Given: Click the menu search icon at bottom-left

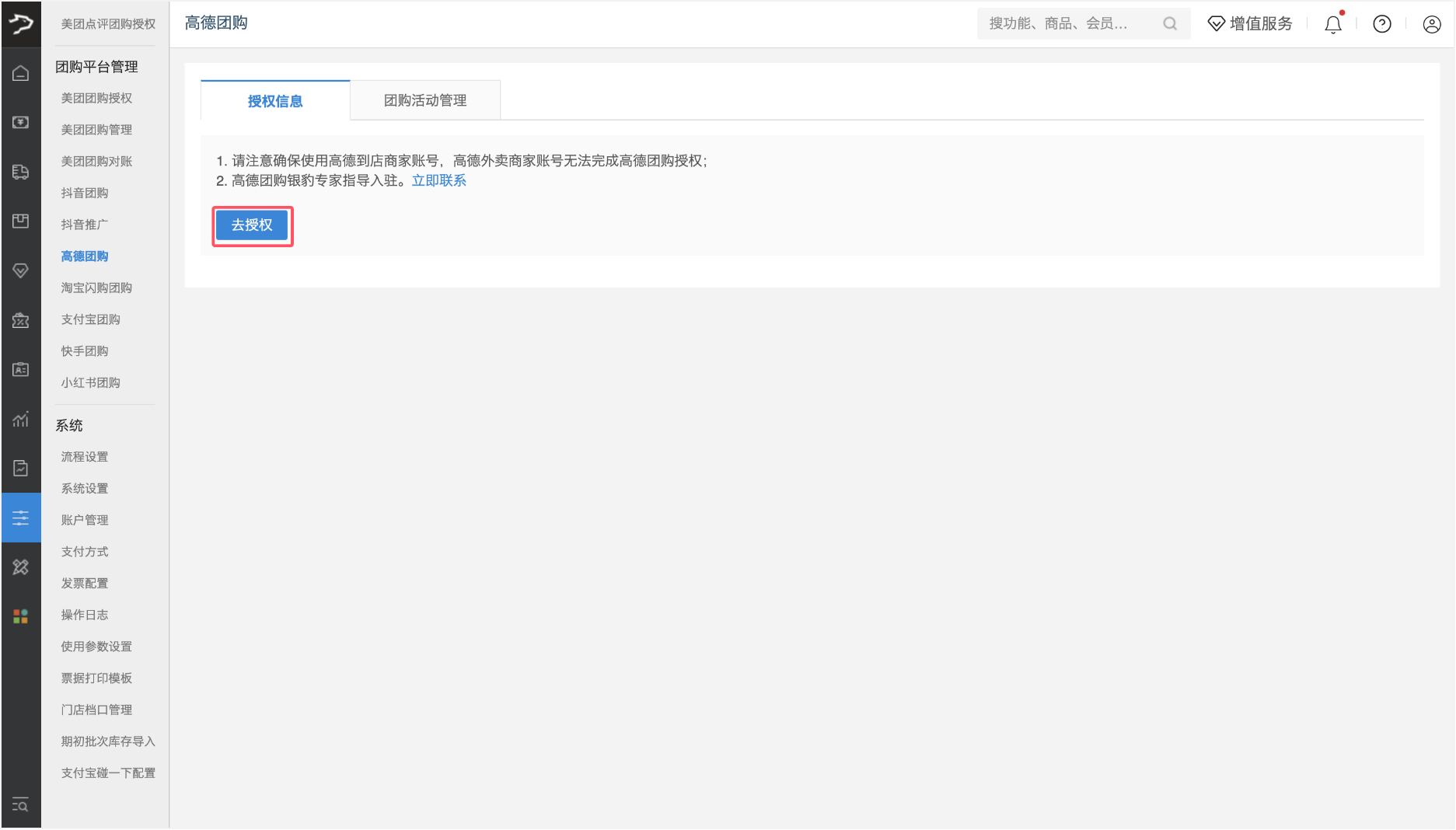Looking at the screenshot, I should (21, 805).
